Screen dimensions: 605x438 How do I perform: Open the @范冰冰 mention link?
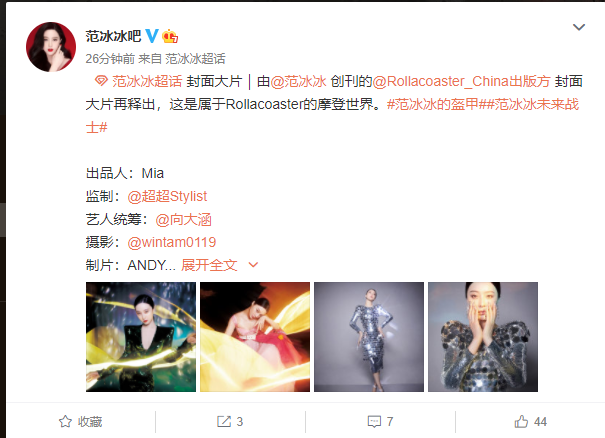[x=298, y=81]
